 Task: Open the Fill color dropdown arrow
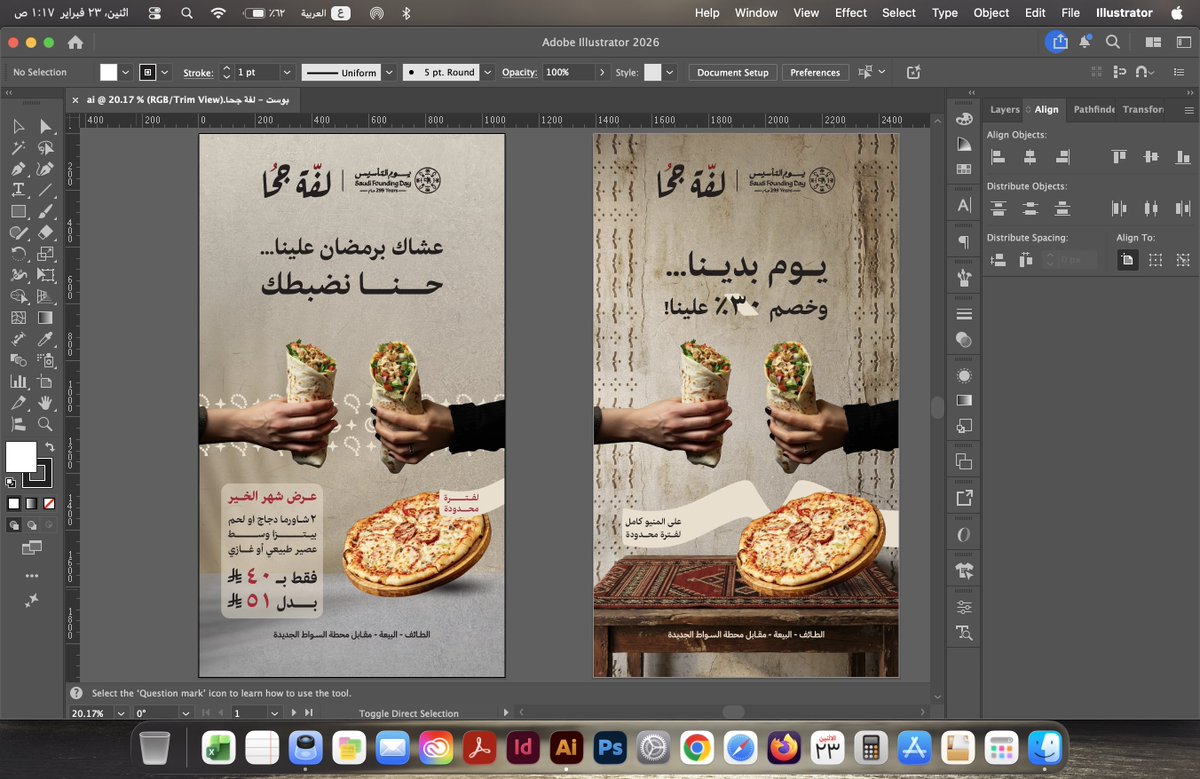125,73
